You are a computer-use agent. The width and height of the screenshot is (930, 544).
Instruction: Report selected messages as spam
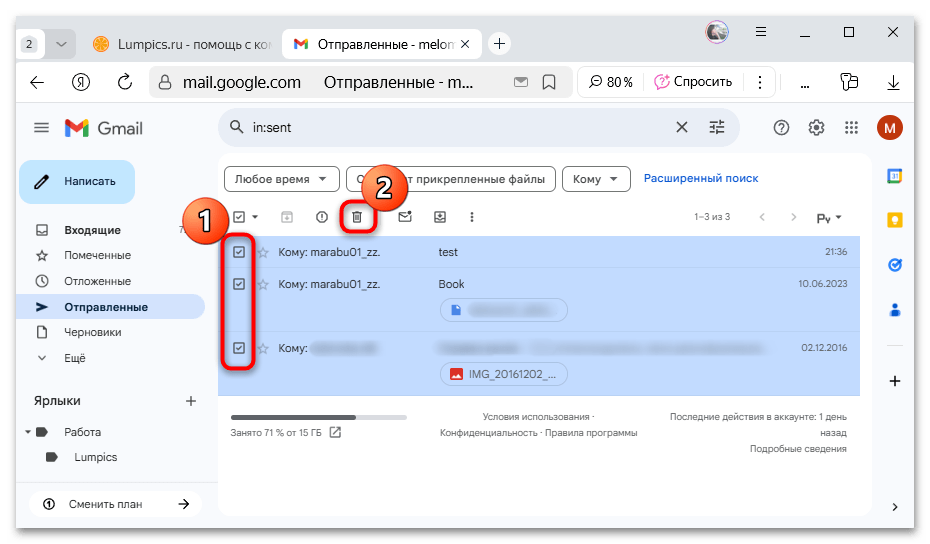[x=322, y=217]
